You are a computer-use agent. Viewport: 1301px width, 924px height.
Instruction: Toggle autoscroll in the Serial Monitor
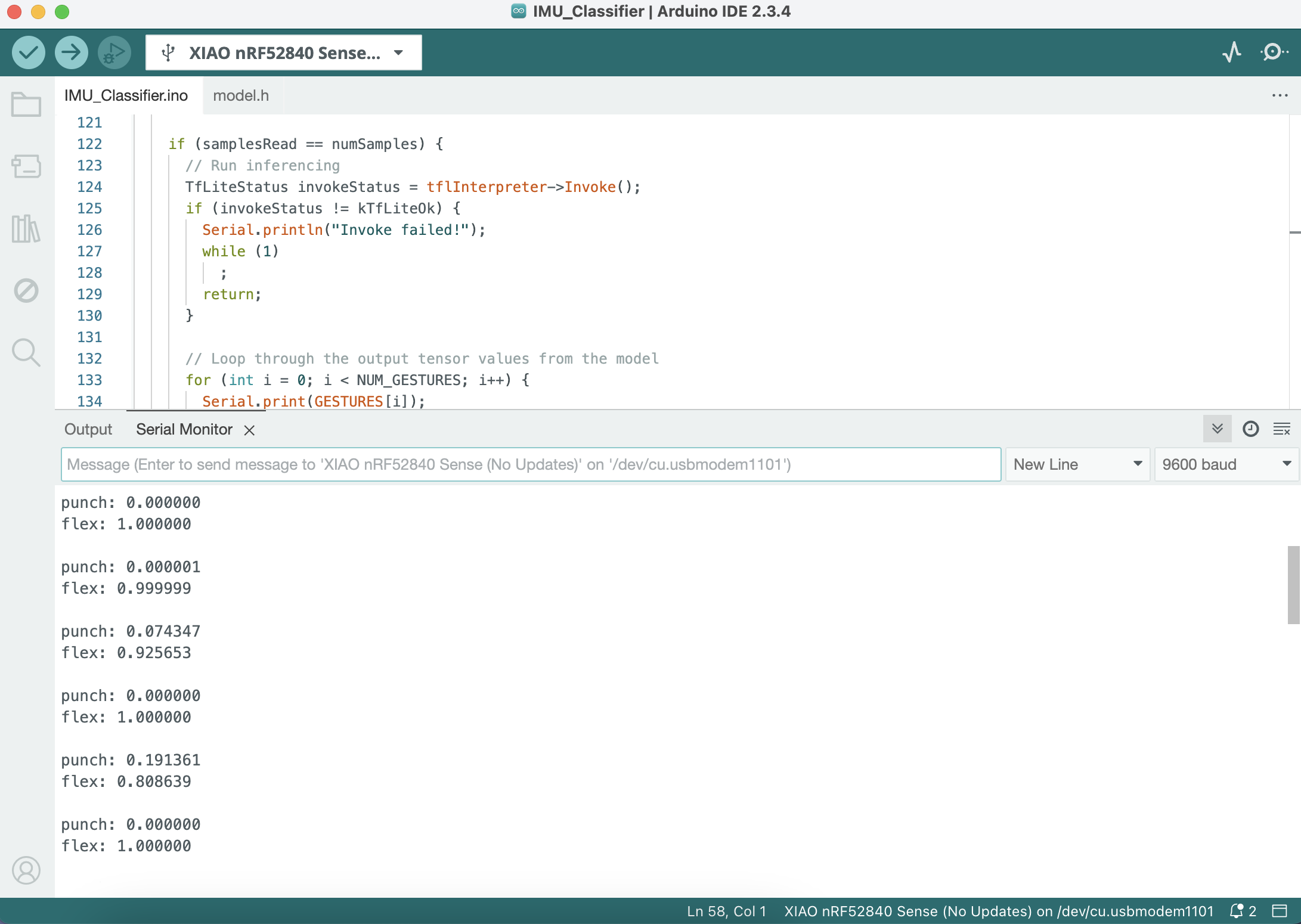tap(1217, 428)
